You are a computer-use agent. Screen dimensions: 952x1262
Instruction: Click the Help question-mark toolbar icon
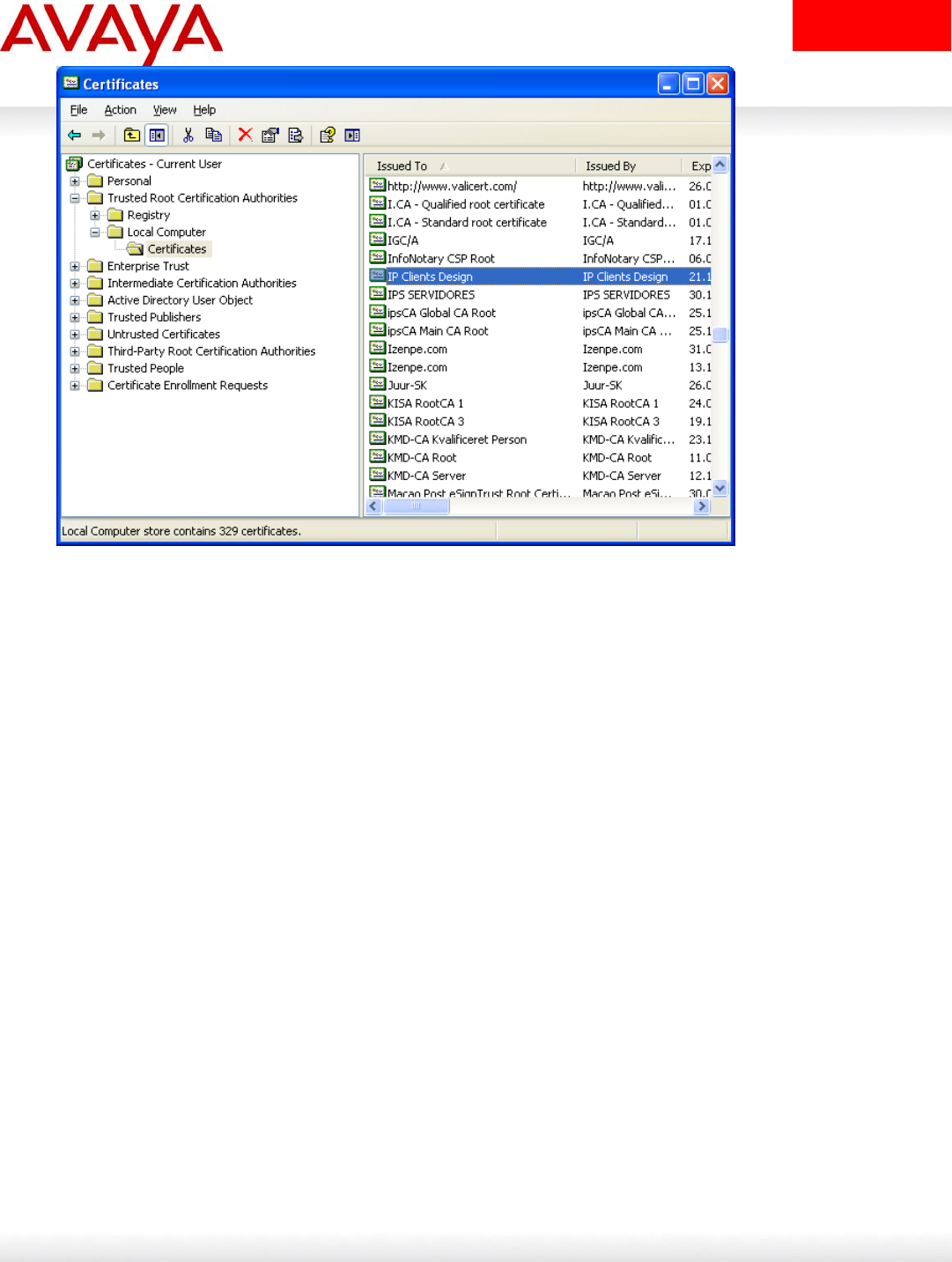327,135
